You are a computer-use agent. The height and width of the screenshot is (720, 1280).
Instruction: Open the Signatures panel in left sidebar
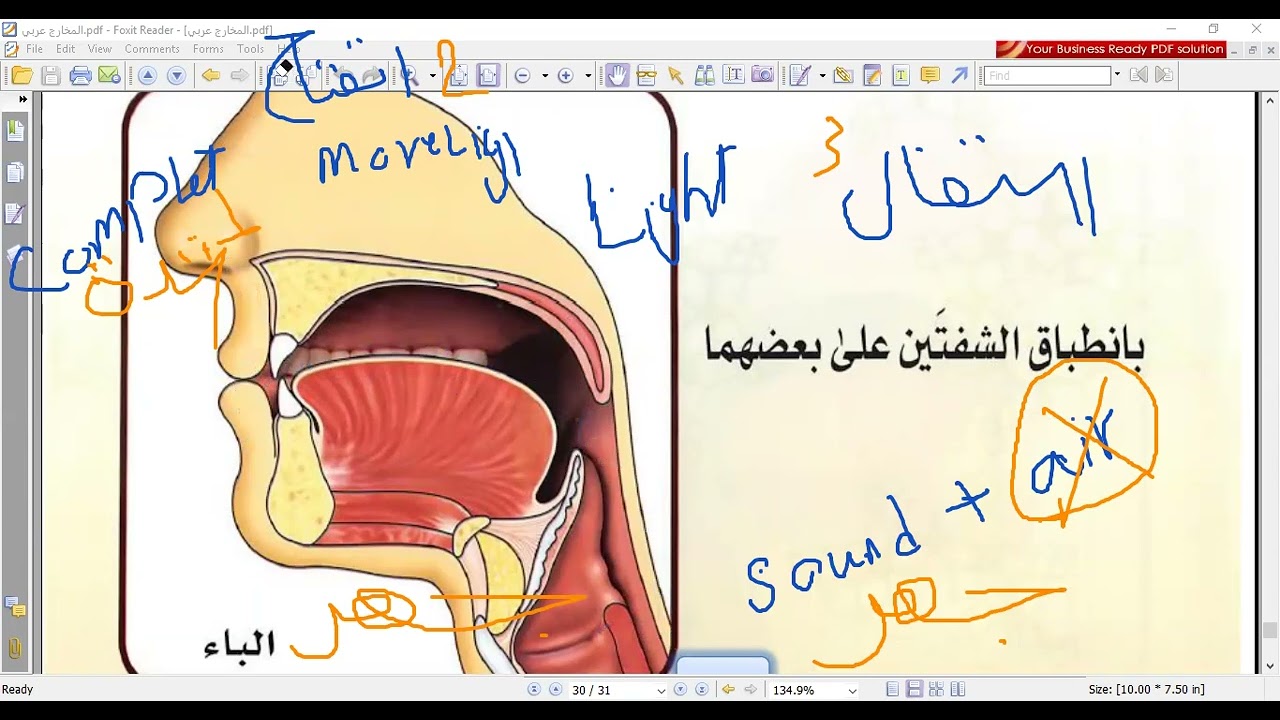pyautogui.click(x=15, y=214)
